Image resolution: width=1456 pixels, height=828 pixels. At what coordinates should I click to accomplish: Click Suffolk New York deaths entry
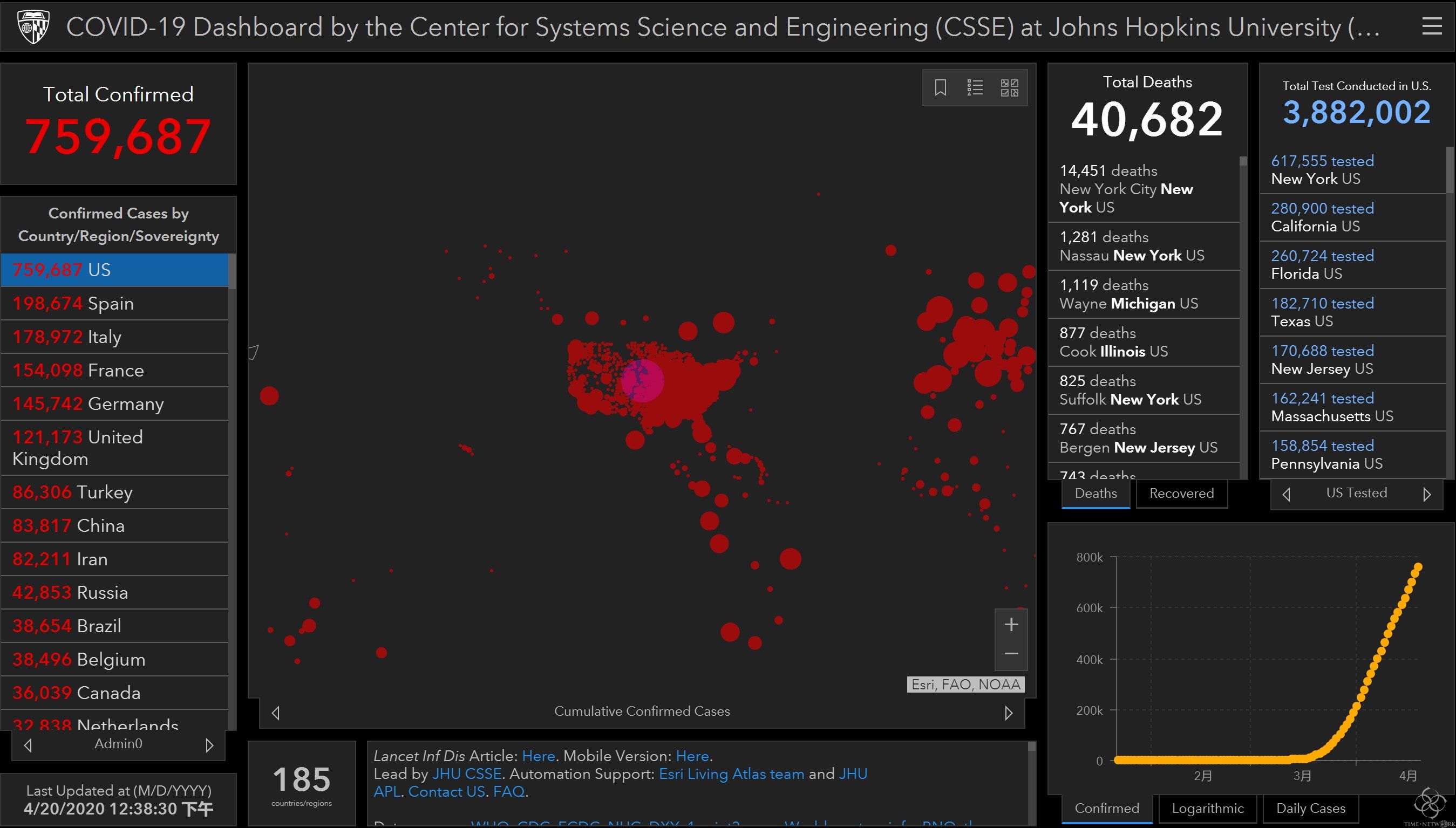coord(1144,391)
